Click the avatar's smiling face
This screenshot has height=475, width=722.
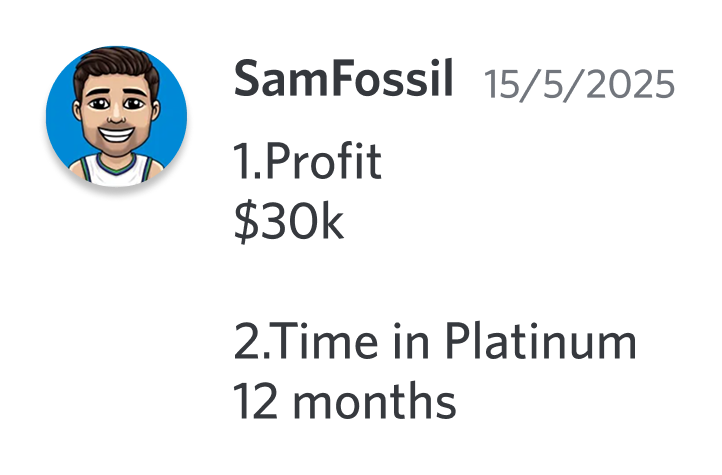click(116, 116)
